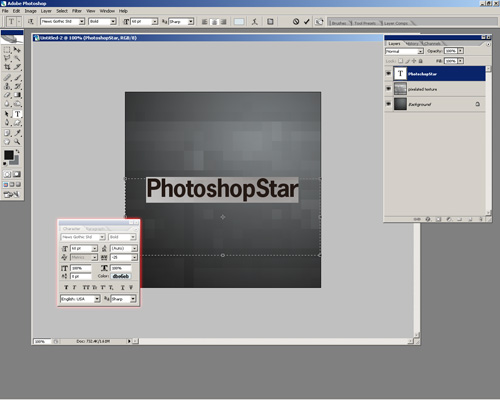Select the Zoom tool
The height and width of the screenshot is (400, 500).
click(17, 142)
